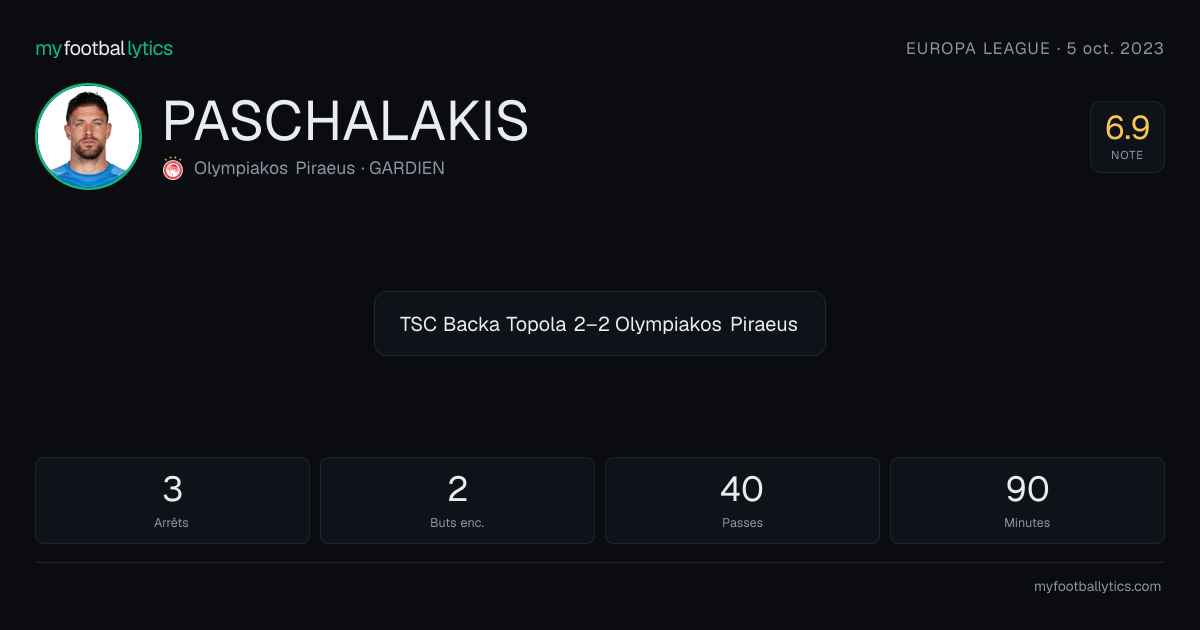Select the PASCHALAKIS player name heading

click(x=345, y=121)
